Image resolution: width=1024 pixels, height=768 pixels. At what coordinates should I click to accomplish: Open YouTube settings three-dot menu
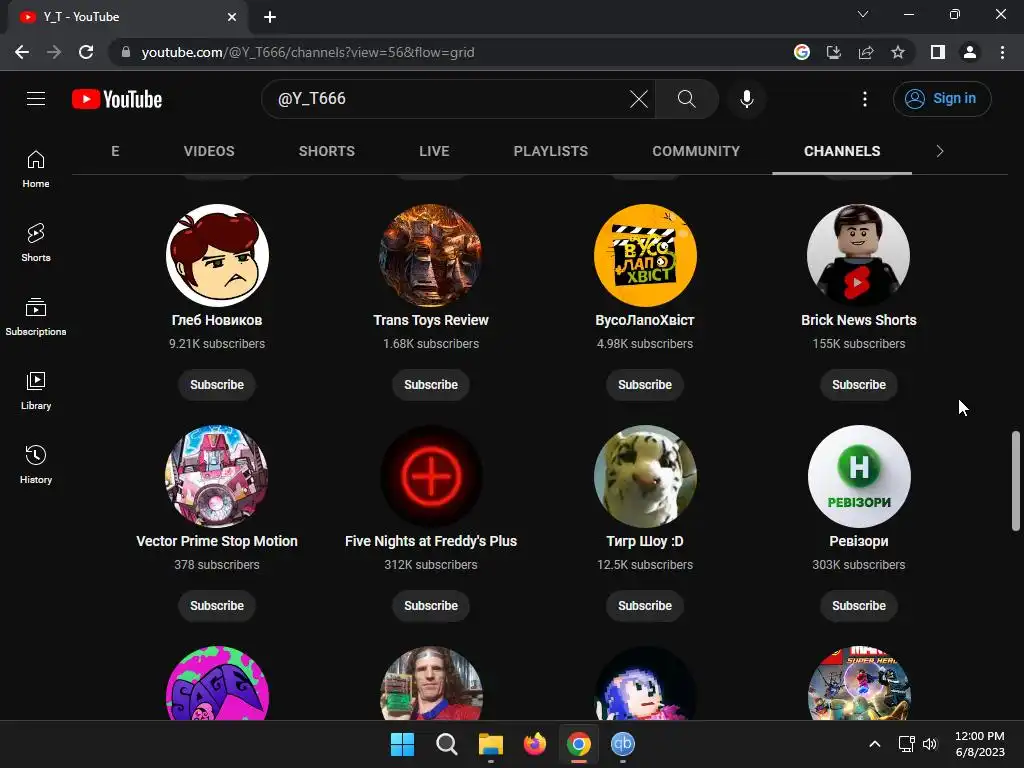tap(865, 99)
